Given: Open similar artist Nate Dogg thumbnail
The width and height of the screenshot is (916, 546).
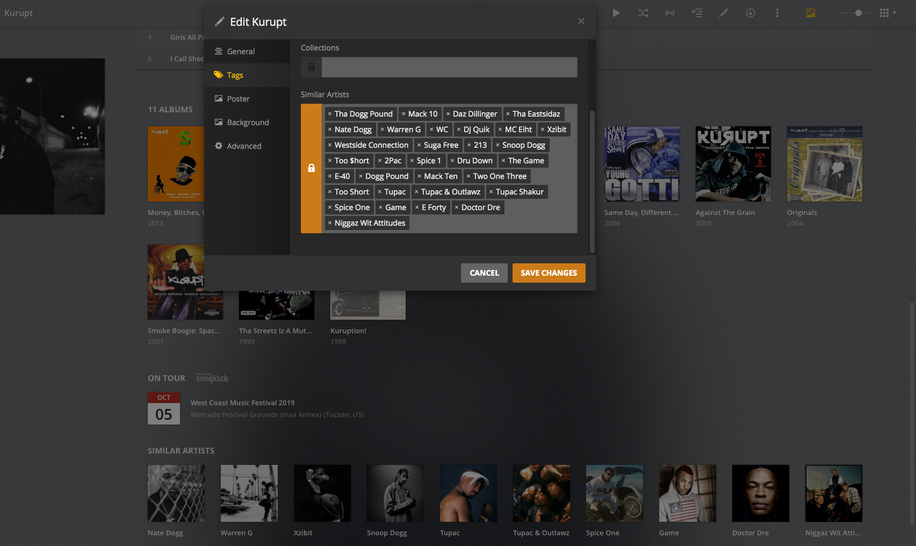Looking at the screenshot, I should (176, 493).
